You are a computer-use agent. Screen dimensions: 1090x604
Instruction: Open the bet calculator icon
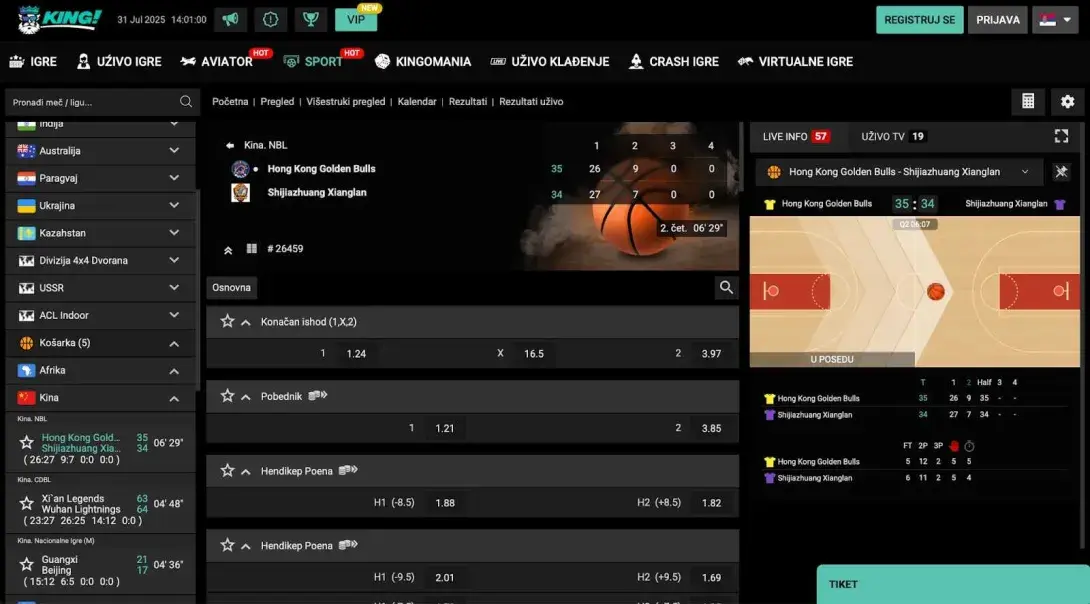point(1027,101)
